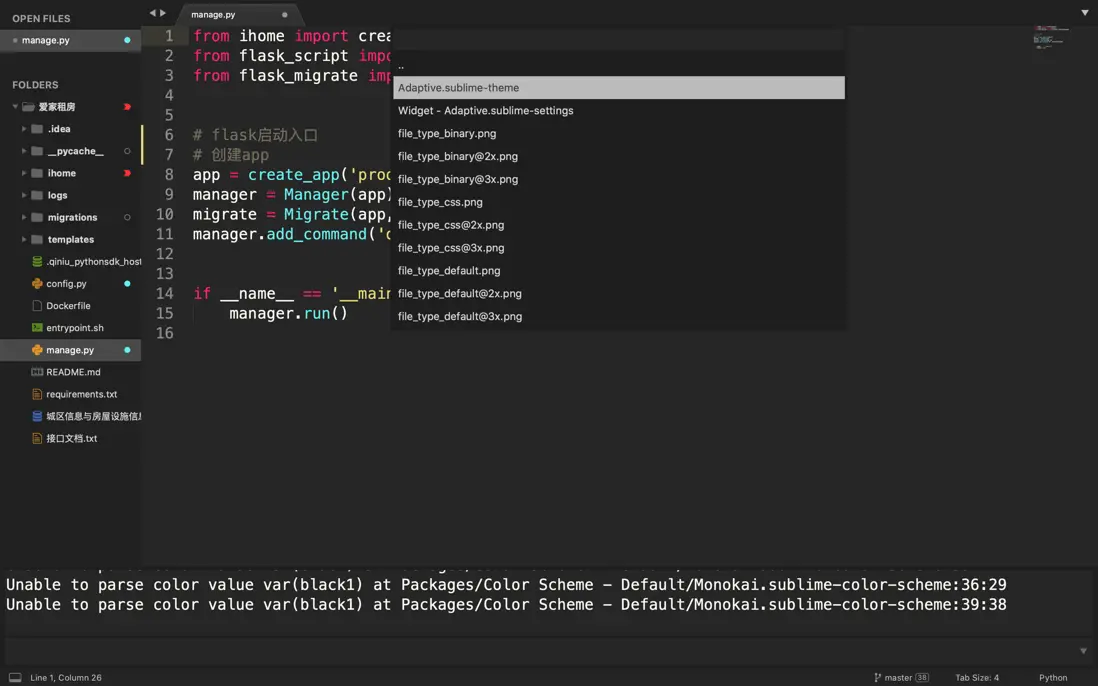Click the ihome folder modified red marker

point(127,173)
